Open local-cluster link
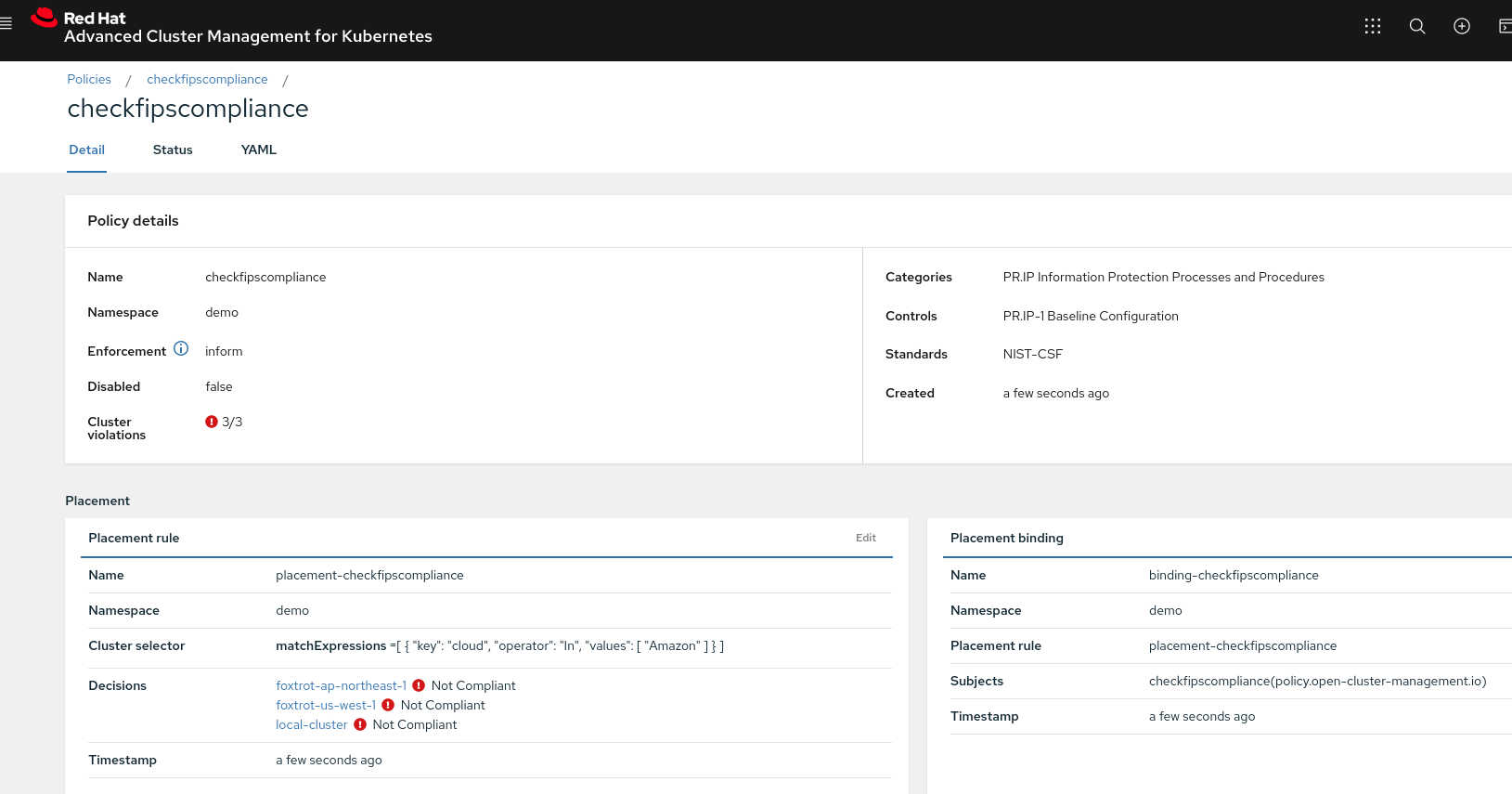Viewport: 1512px width, 794px height. pos(312,724)
